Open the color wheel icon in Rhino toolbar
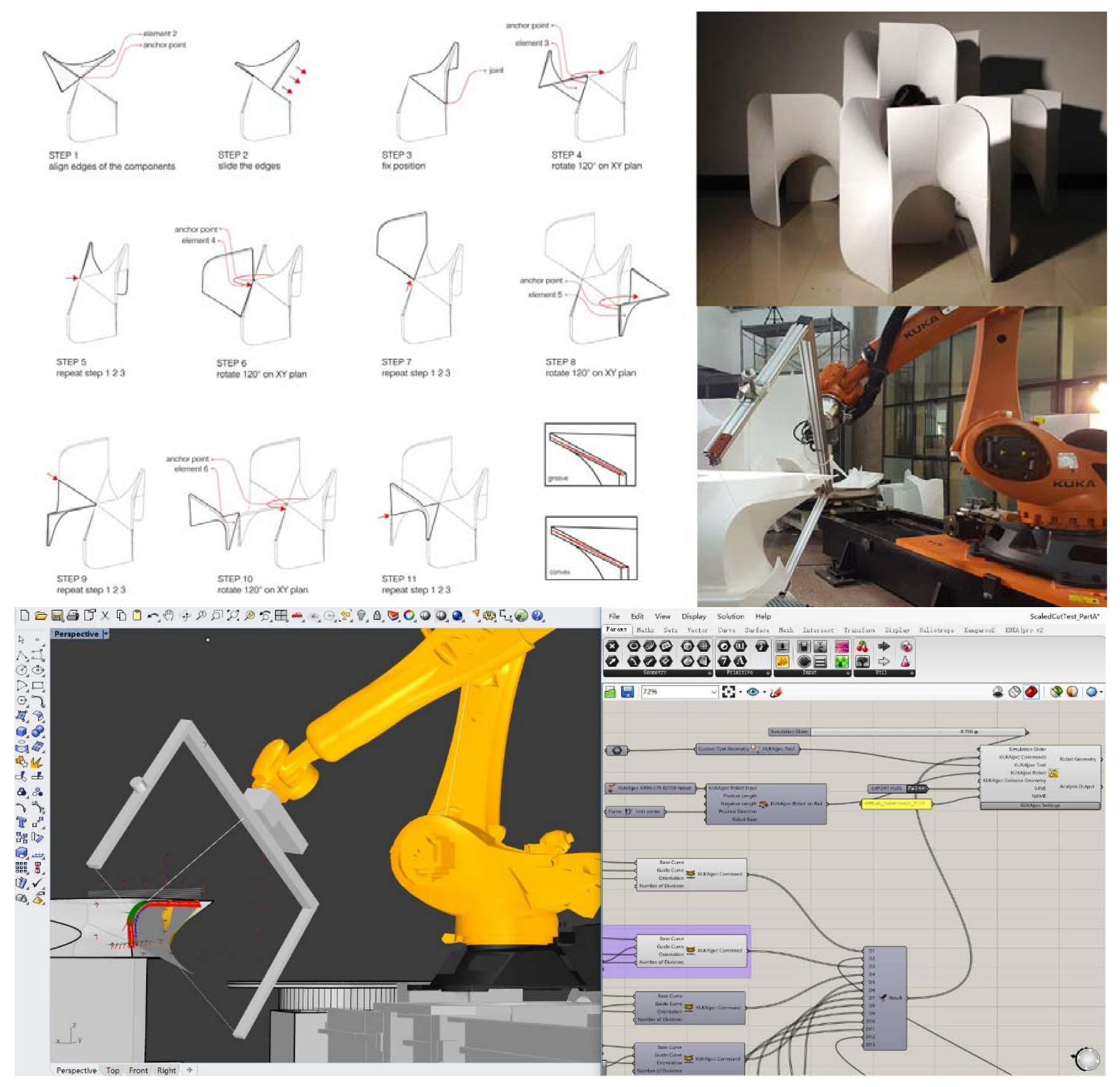The width and height of the screenshot is (1120, 1087). (x=409, y=616)
